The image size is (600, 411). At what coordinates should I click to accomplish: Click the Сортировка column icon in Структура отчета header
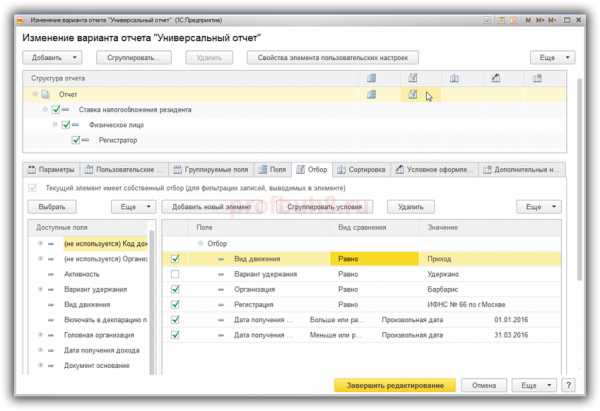pyautogui.click(x=454, y=78)
